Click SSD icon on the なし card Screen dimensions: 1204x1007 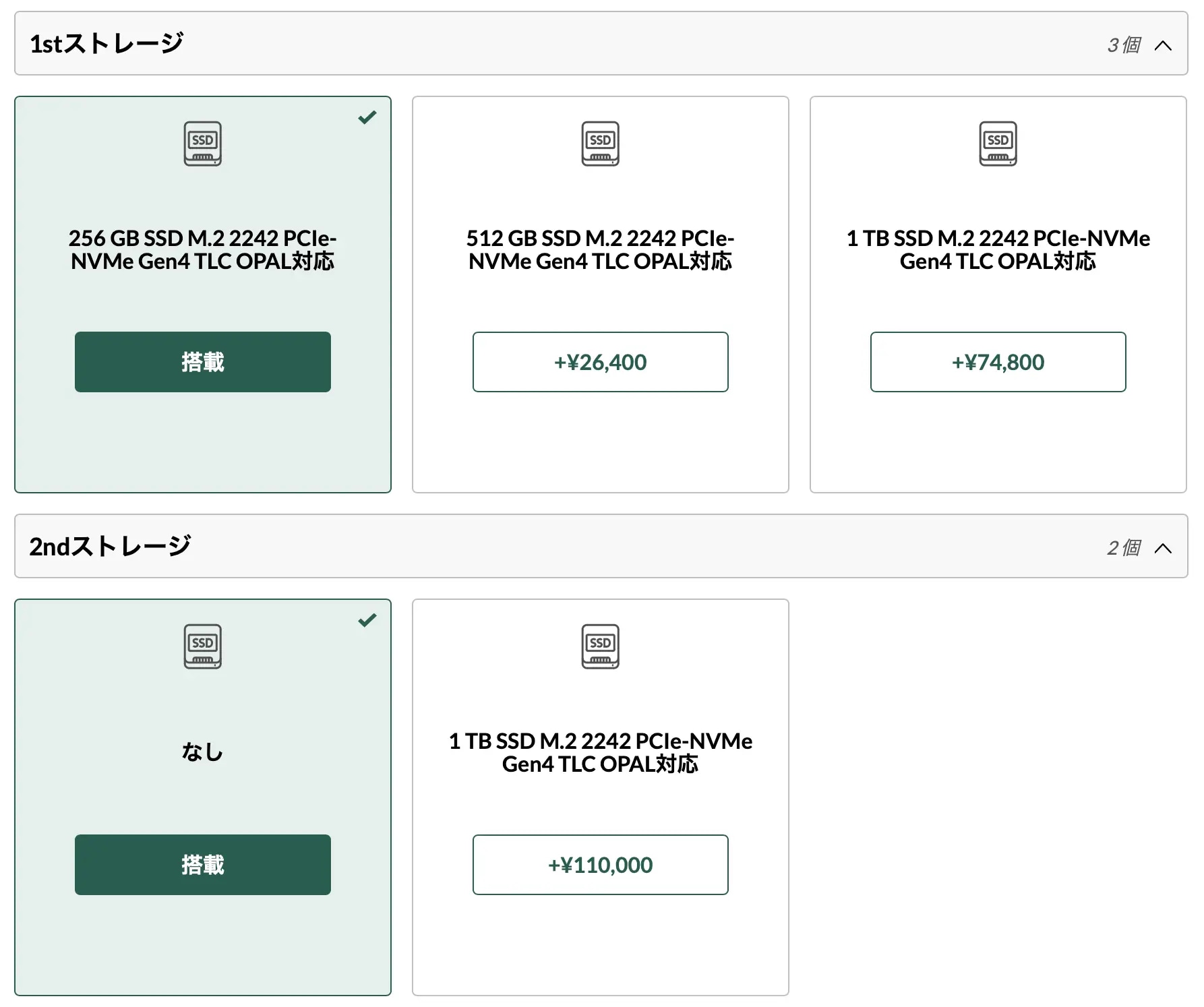203,646
